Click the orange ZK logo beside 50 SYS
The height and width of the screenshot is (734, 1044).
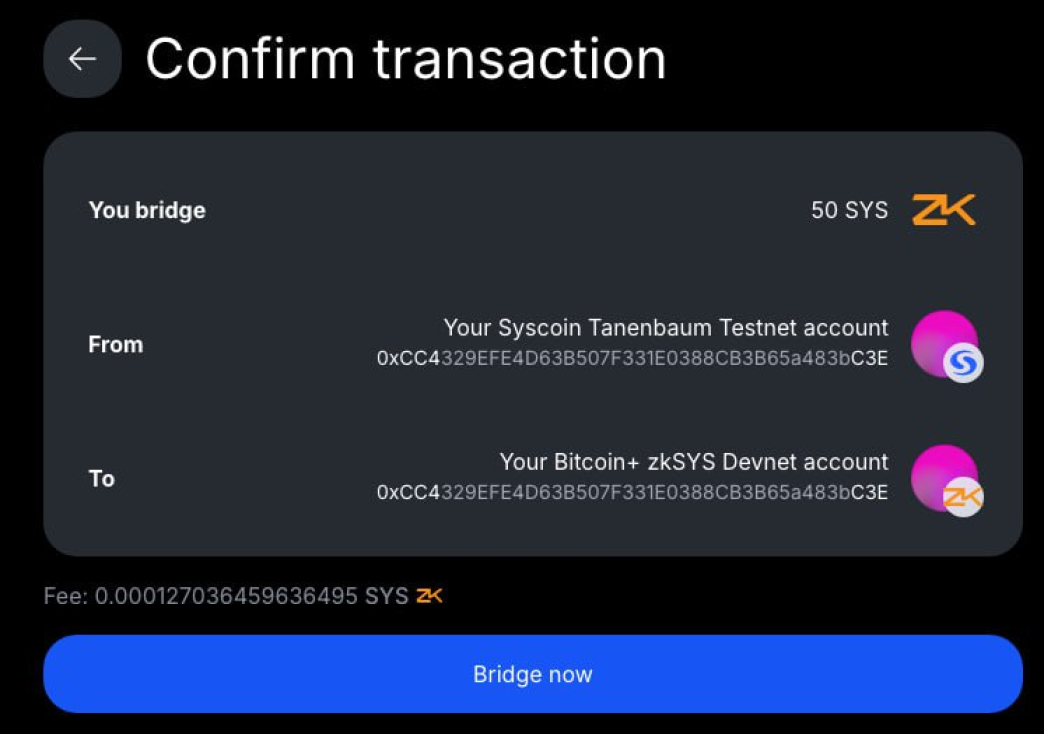(943, 210)
